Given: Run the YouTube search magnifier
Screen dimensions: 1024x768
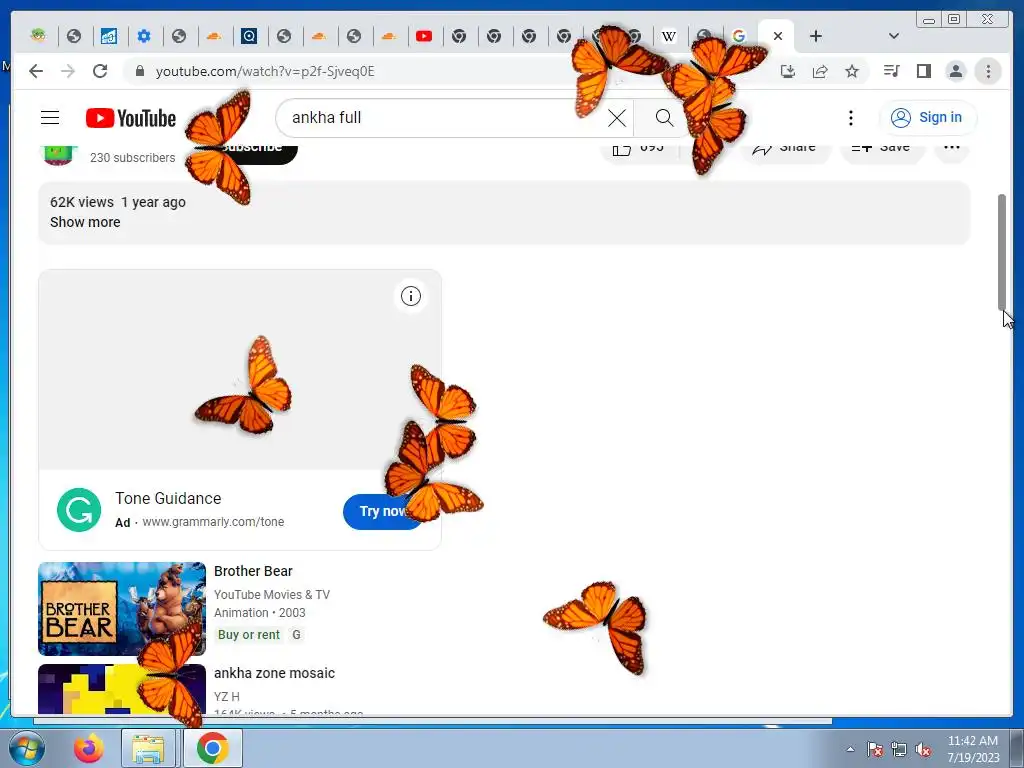Looking at the screenshot, I should tap(664, 118).
